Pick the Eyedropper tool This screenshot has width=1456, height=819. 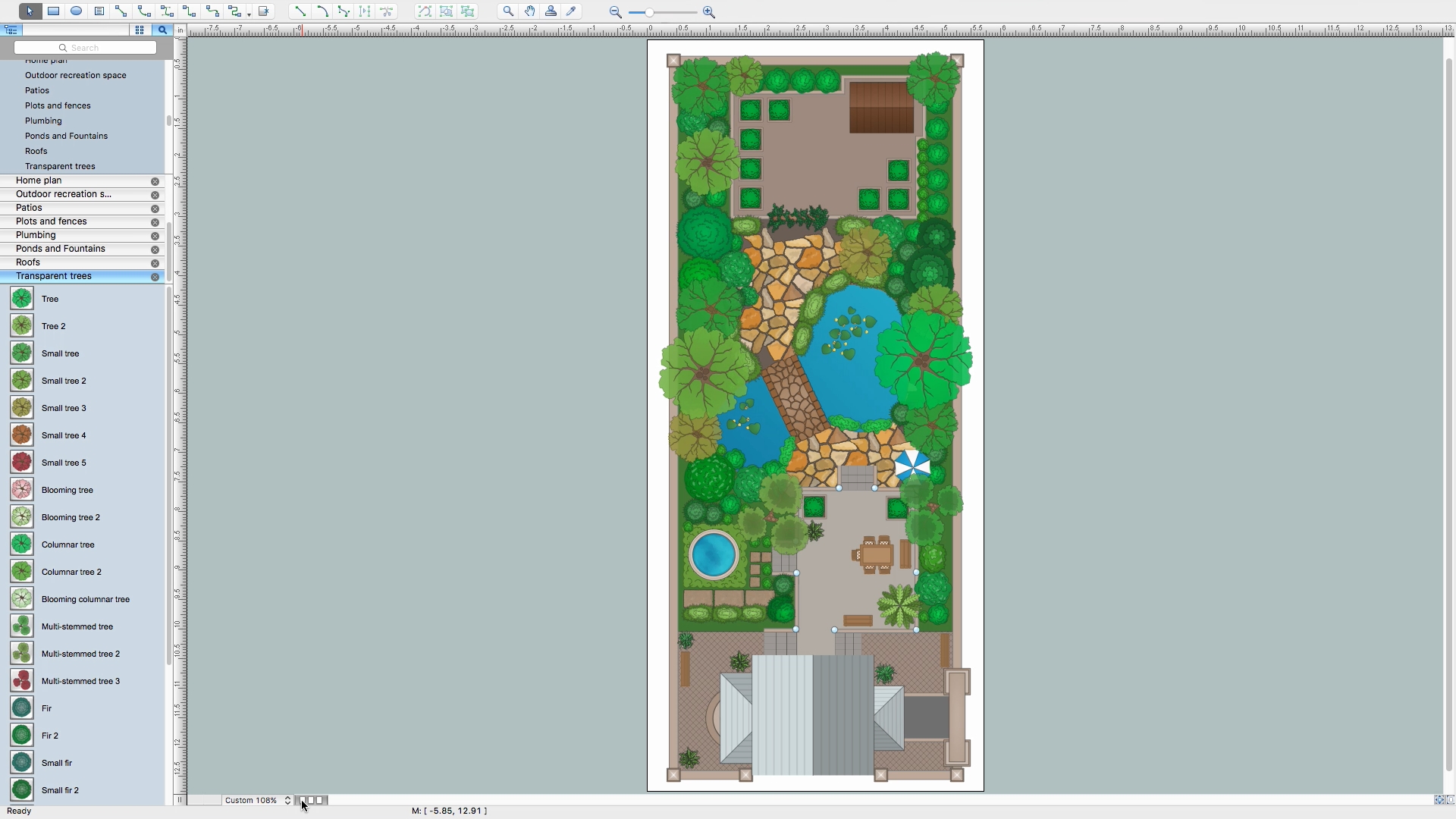572,11
